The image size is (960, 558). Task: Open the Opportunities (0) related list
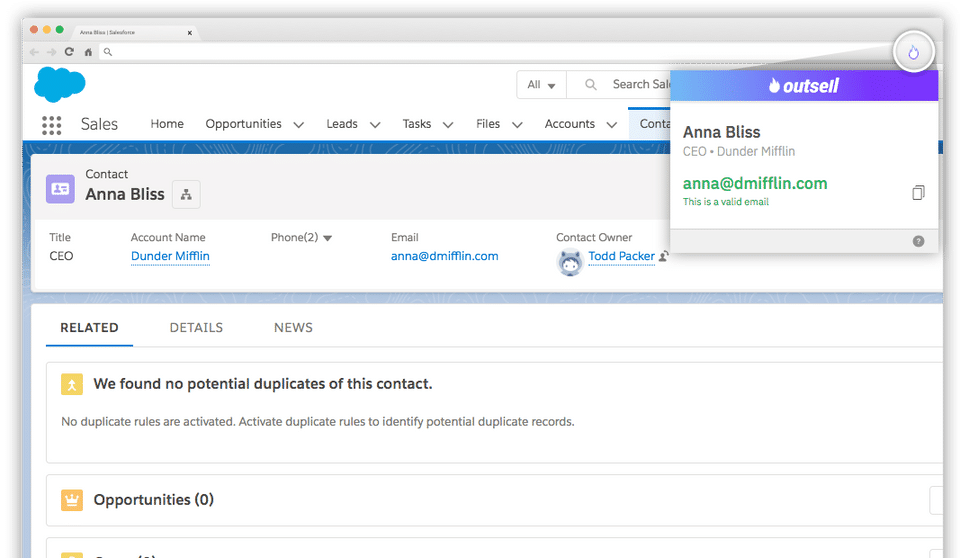154,500
